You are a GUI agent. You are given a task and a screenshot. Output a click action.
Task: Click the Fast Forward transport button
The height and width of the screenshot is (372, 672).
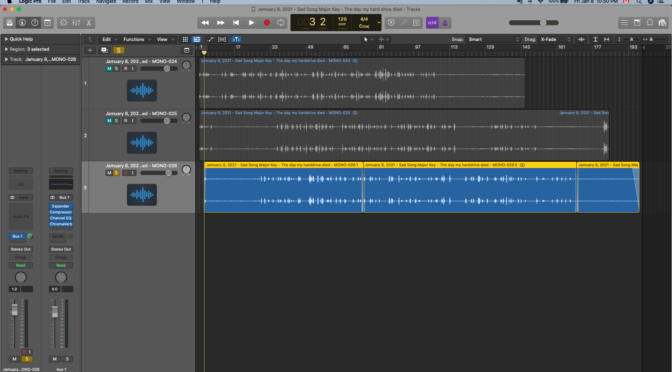(220, 23)
